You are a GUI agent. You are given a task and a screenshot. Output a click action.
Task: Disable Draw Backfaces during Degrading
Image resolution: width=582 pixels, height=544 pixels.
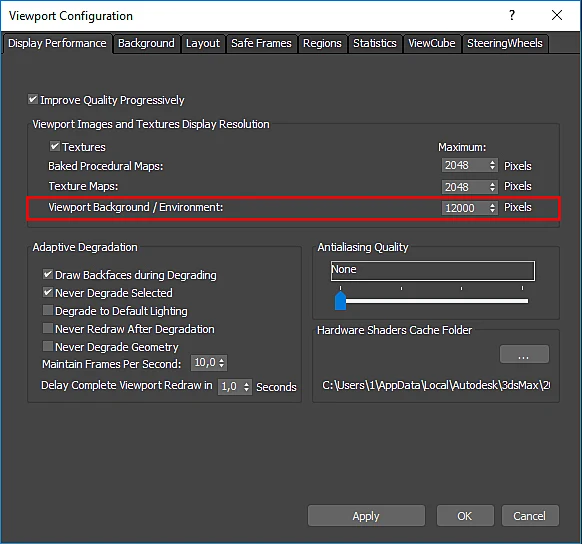(x=48, y=274)
